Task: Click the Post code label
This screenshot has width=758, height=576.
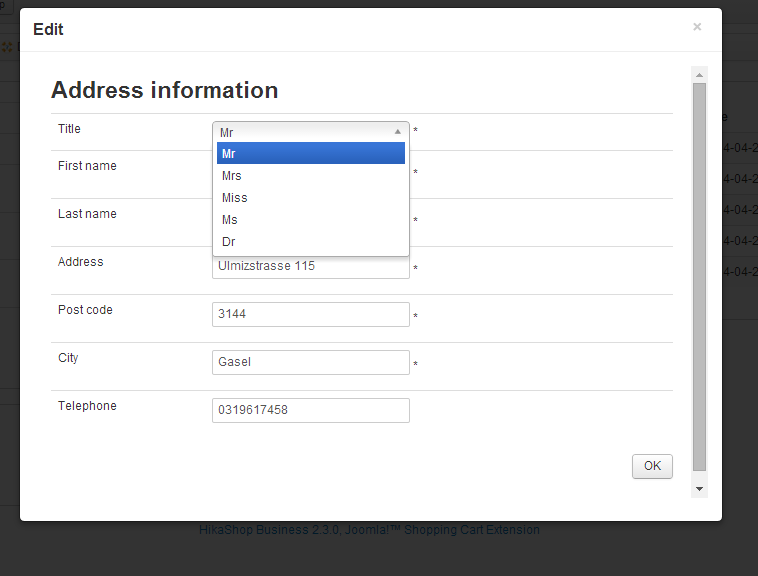Action: coord(85,310)
